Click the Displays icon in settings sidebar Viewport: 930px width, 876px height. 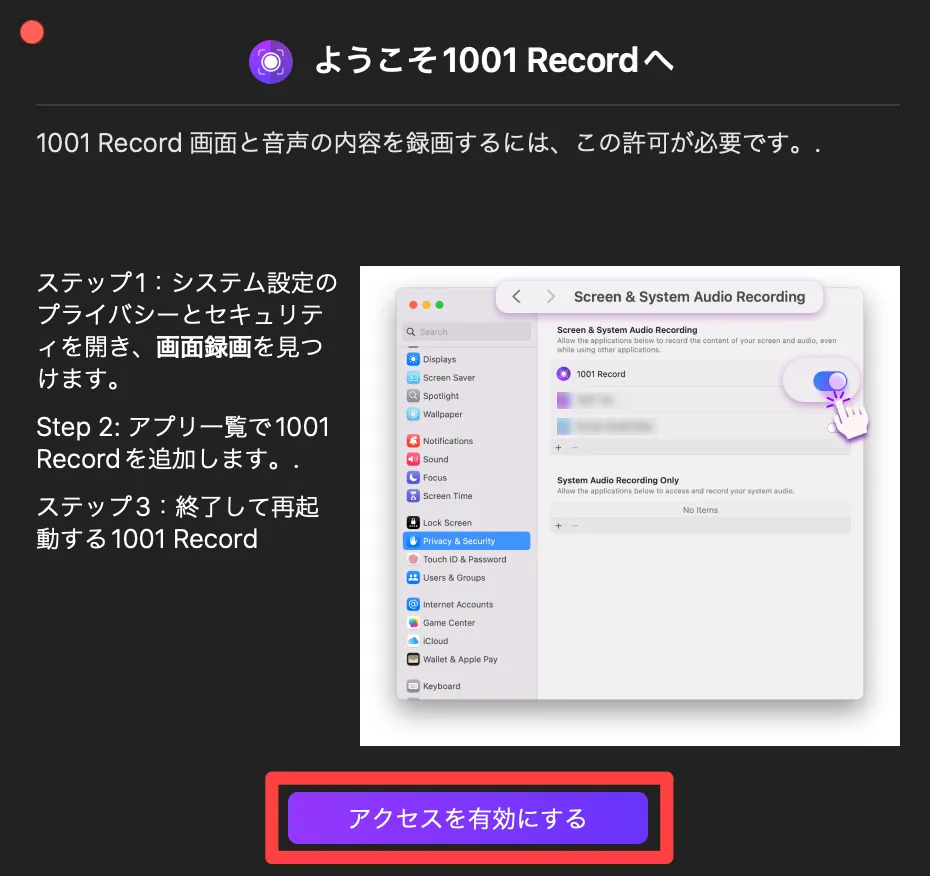pyautogui.click(x=413, y=359)
